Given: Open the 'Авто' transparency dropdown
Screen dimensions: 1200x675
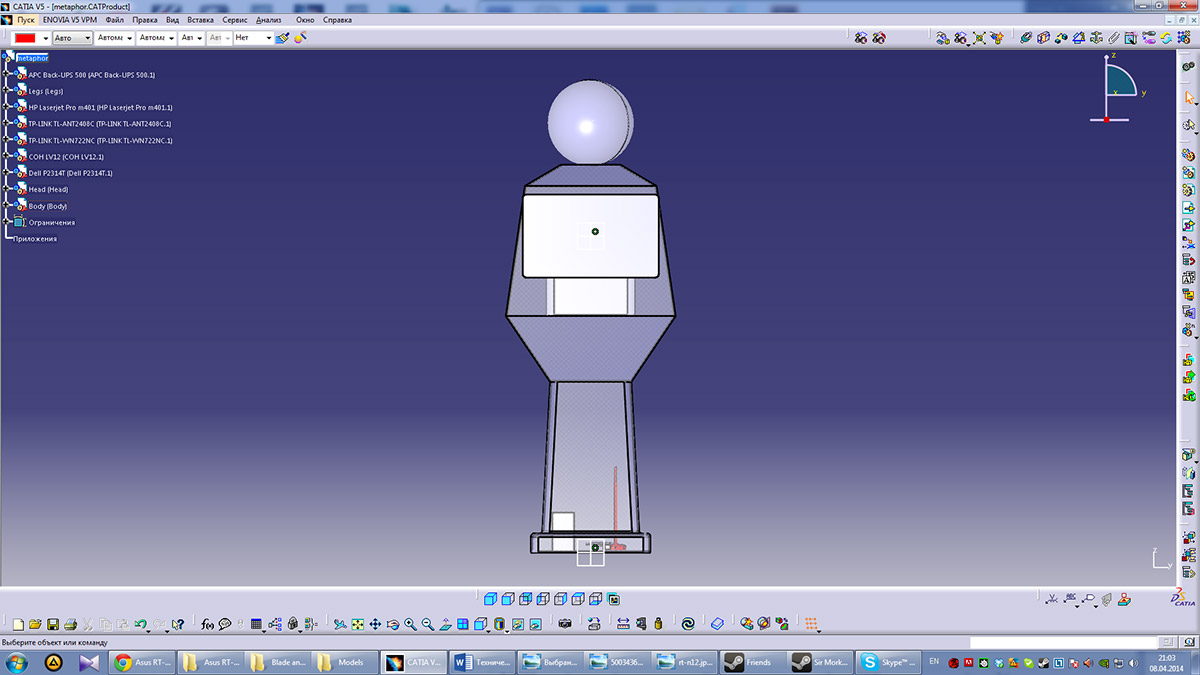Looking at the screenshot, I should pyautogui.click(x=87, y=38).
